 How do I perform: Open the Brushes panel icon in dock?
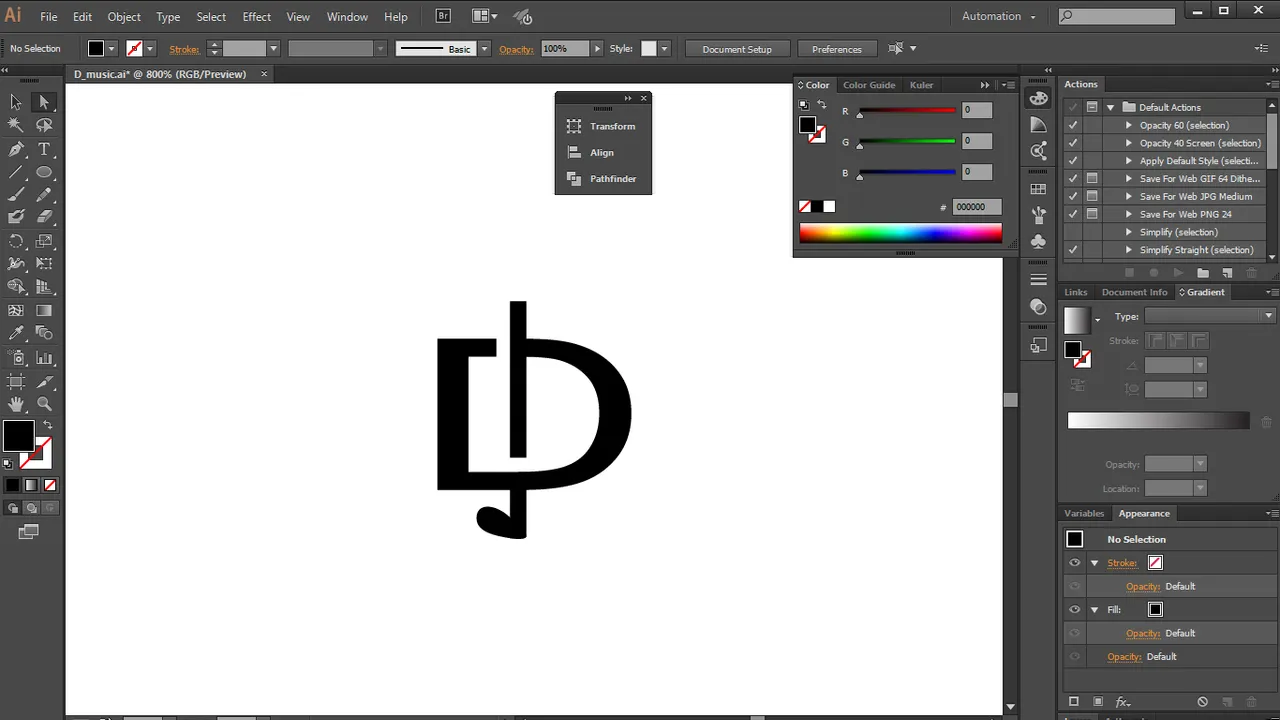(1039, 215)
